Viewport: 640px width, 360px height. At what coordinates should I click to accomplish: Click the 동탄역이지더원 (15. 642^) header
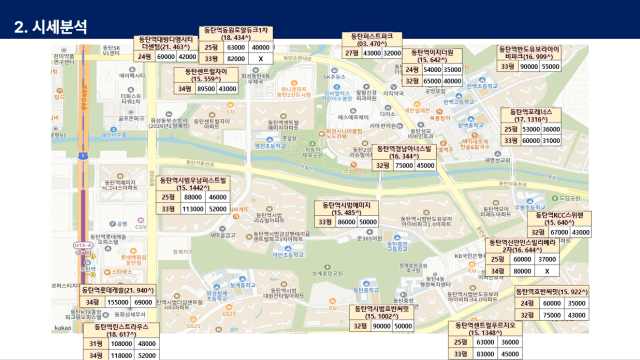point(432,56)
